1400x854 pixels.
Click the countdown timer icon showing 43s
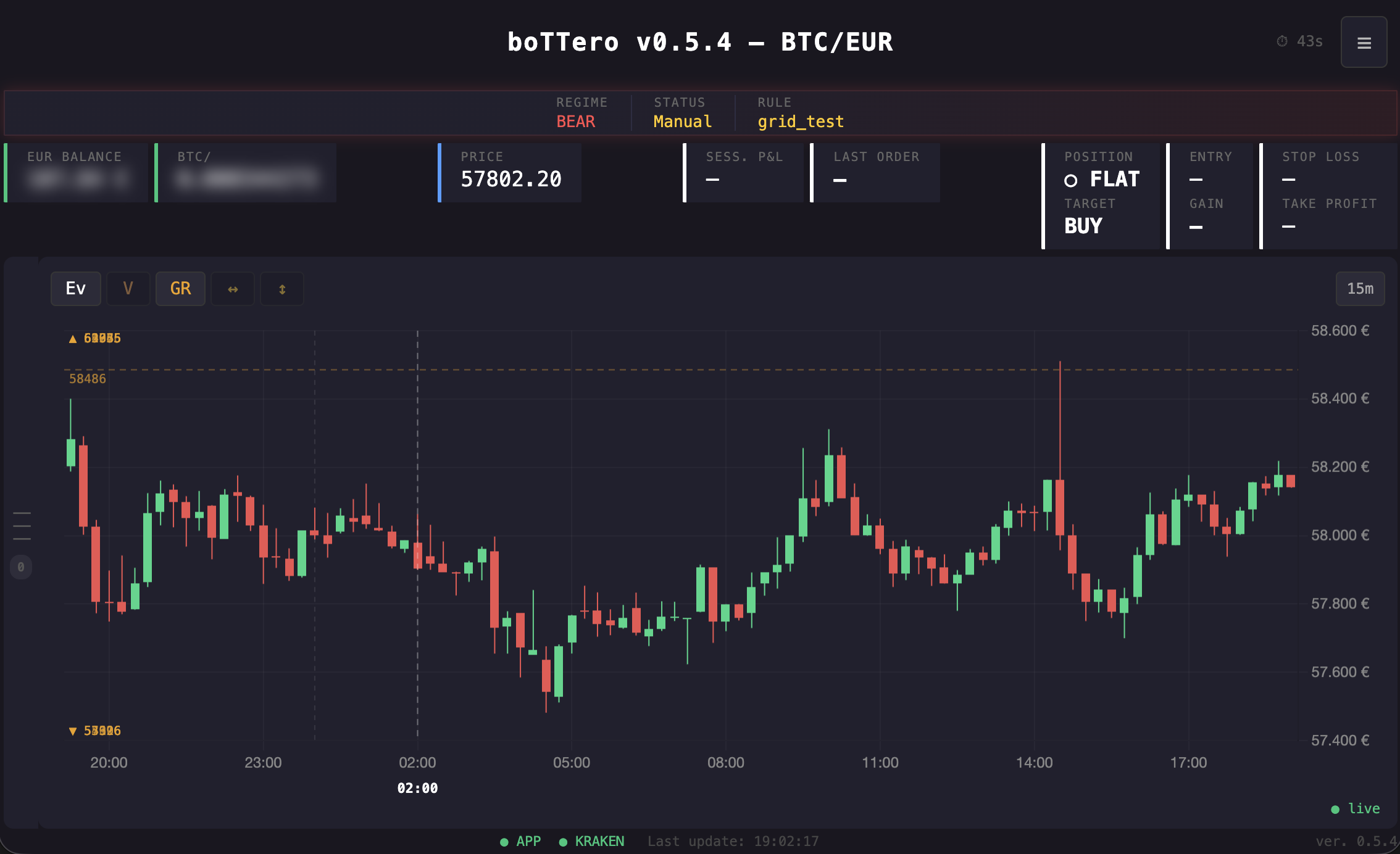point(1281,41)
